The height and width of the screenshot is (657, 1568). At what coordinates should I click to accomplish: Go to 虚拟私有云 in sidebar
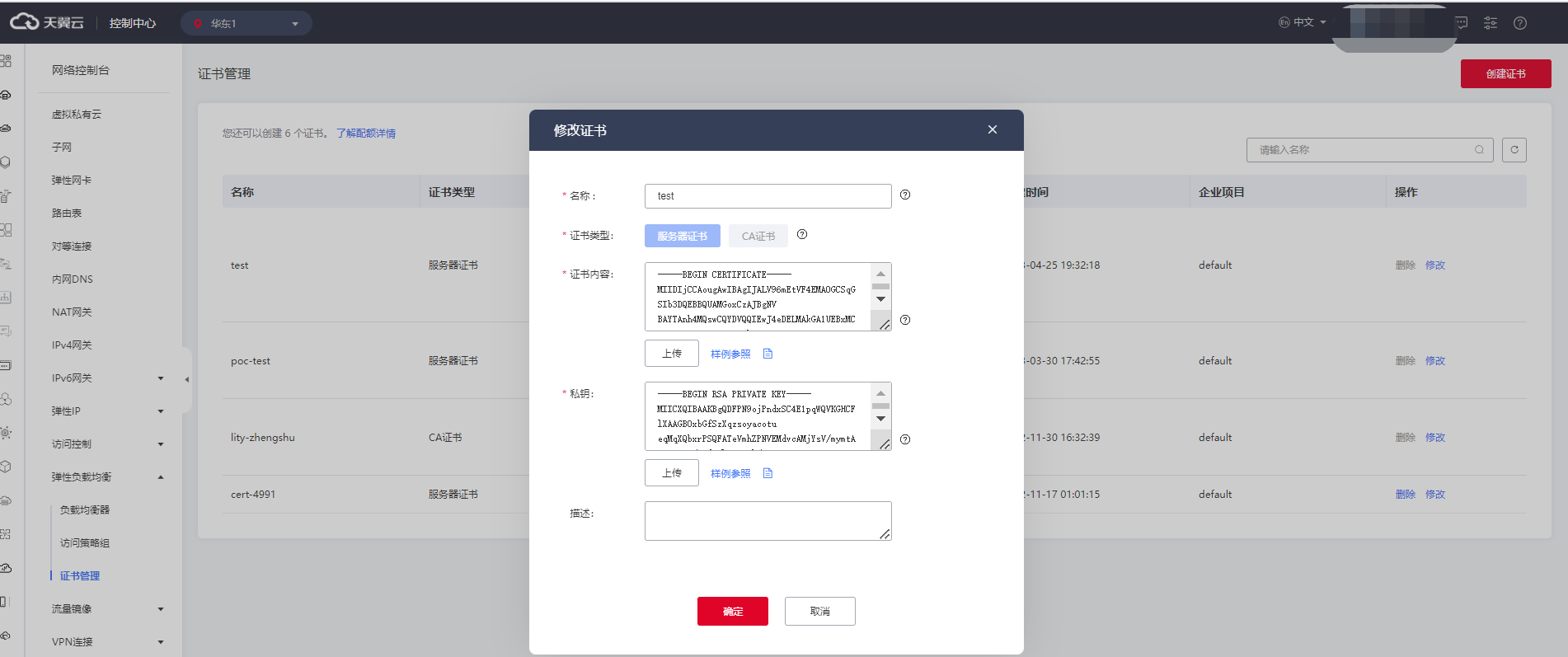(77, 115)
